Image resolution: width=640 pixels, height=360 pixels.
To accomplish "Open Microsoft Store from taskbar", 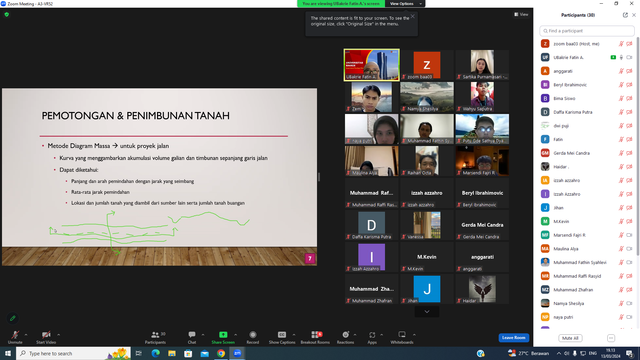I will pyautogui.click(x=188, y=353).
